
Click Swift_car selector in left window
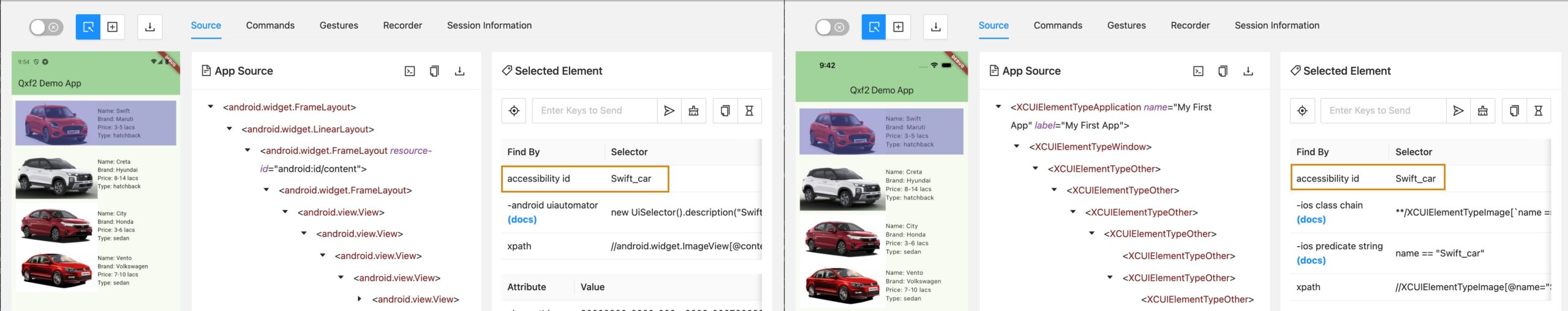tap(631, 179)
